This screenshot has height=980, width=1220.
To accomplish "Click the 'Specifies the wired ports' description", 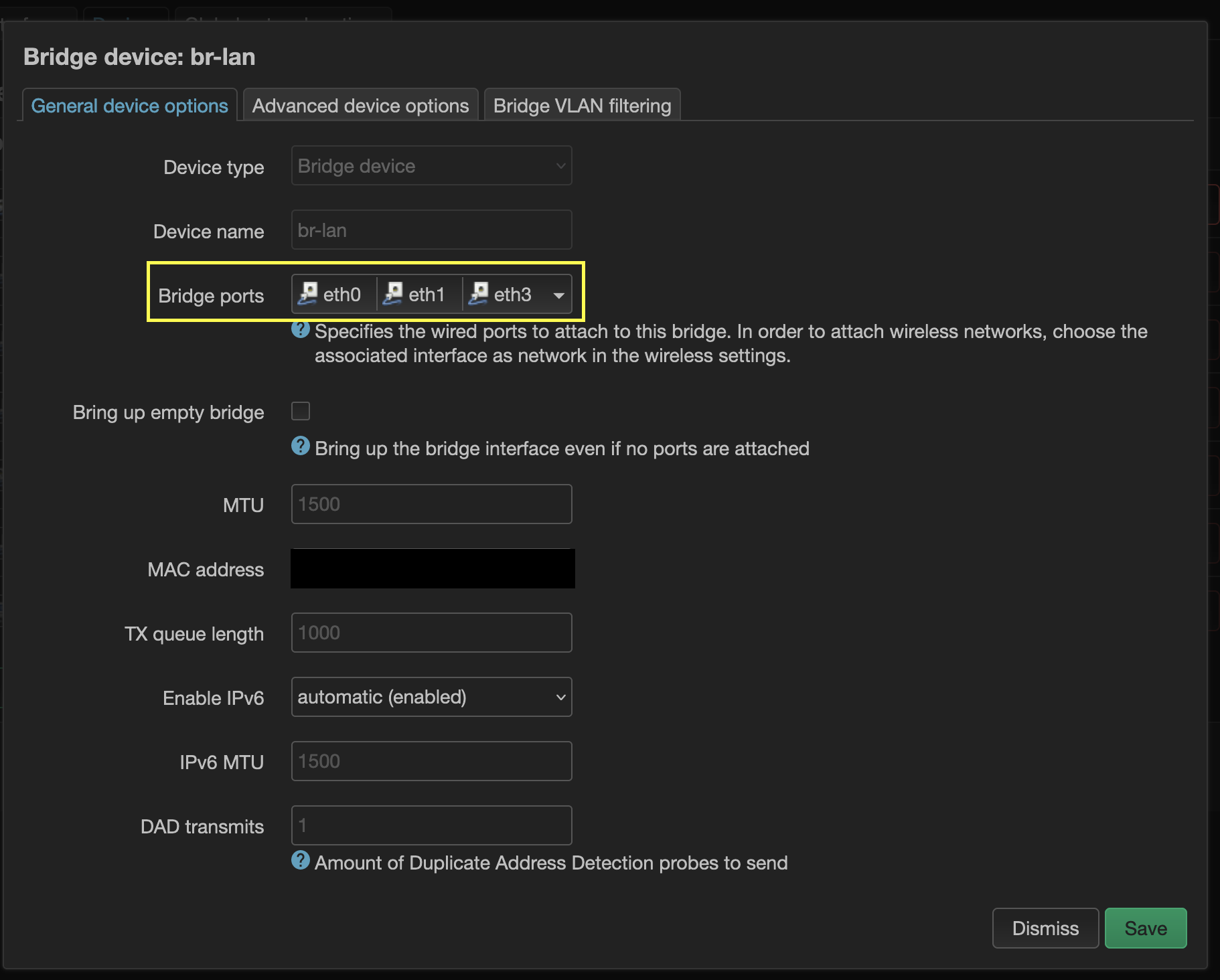I will pos(731,343).
